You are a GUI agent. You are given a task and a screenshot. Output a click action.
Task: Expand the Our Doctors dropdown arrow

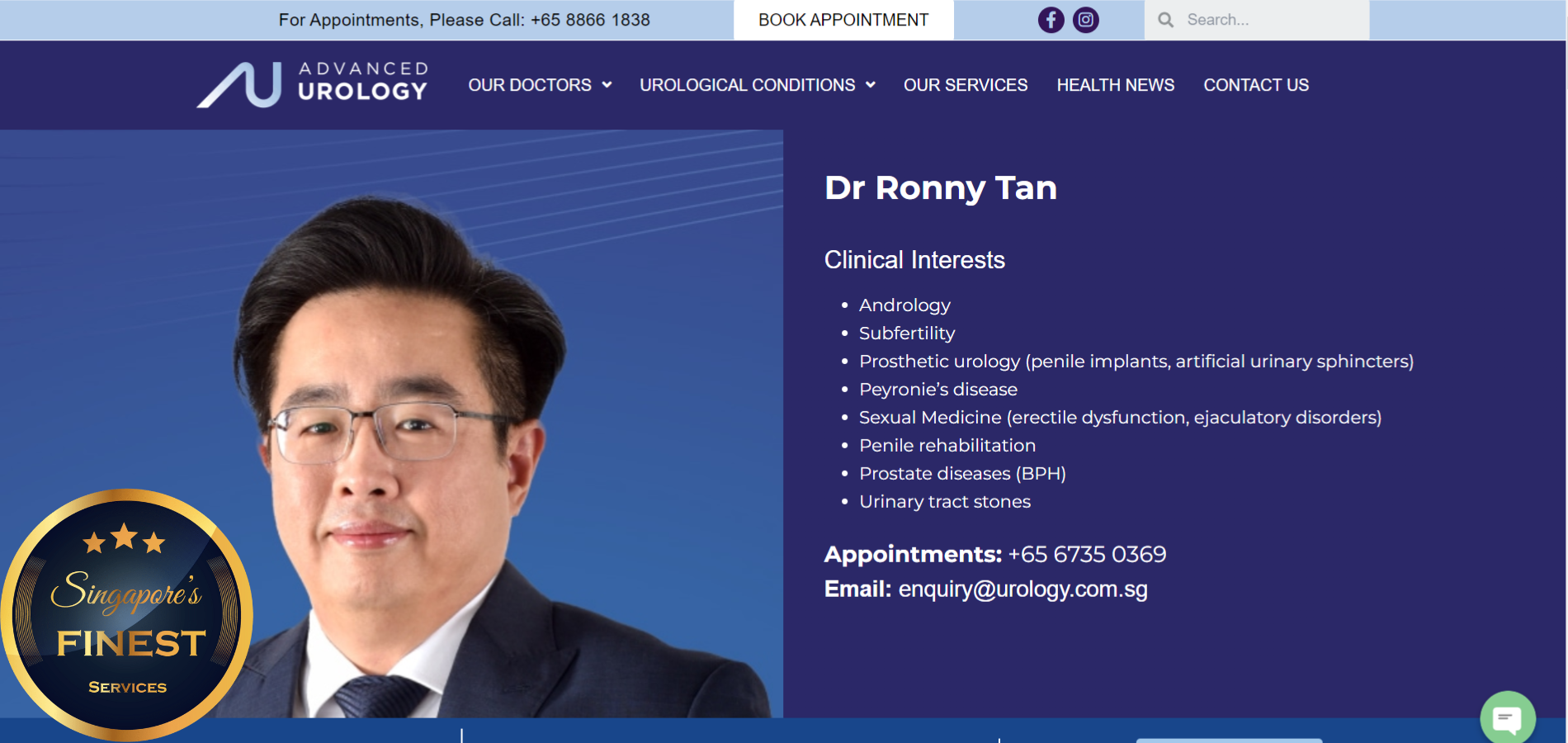[x=607, y=85]
